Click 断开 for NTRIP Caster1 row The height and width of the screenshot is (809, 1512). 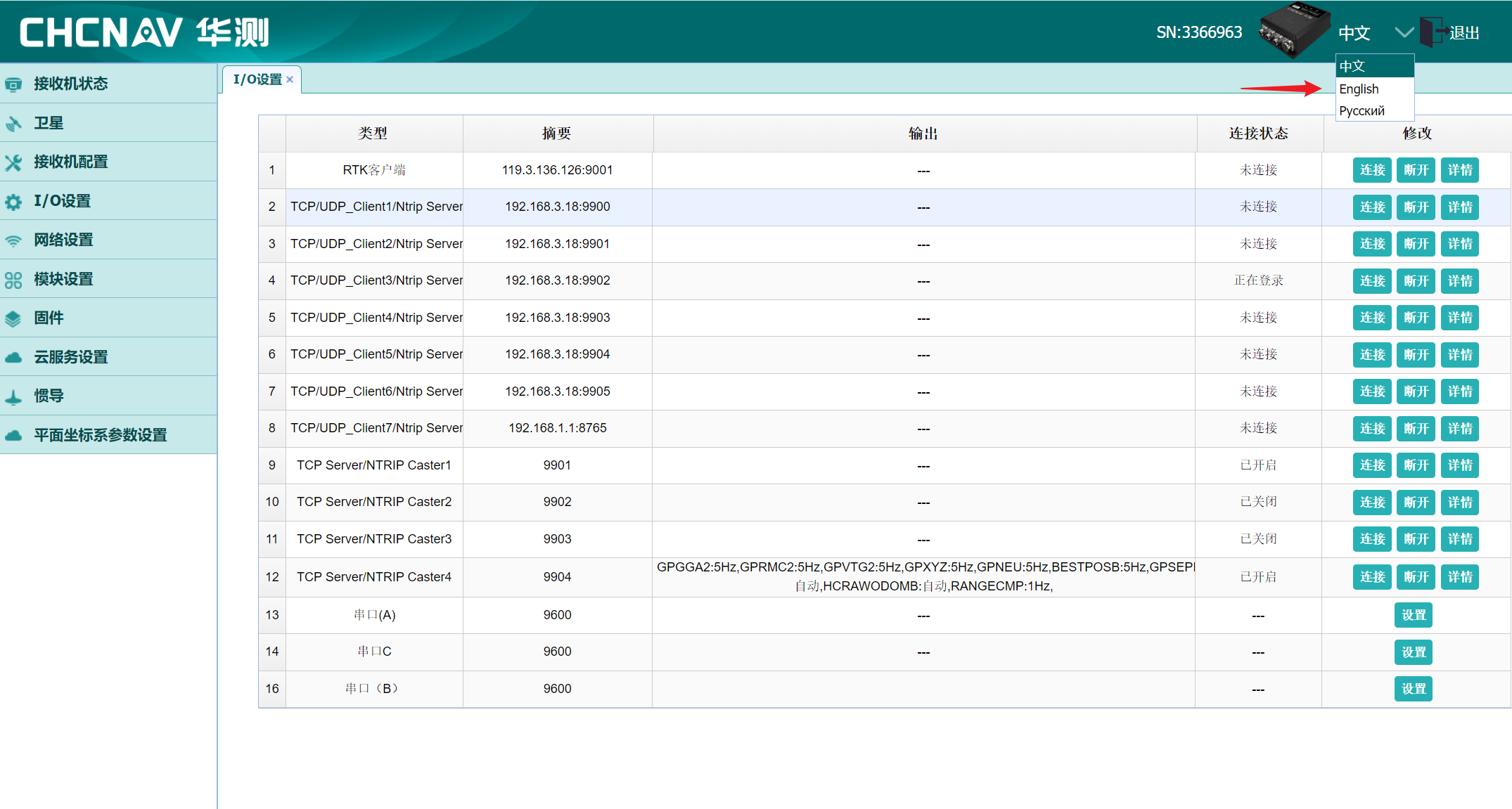pos(1416,465)
